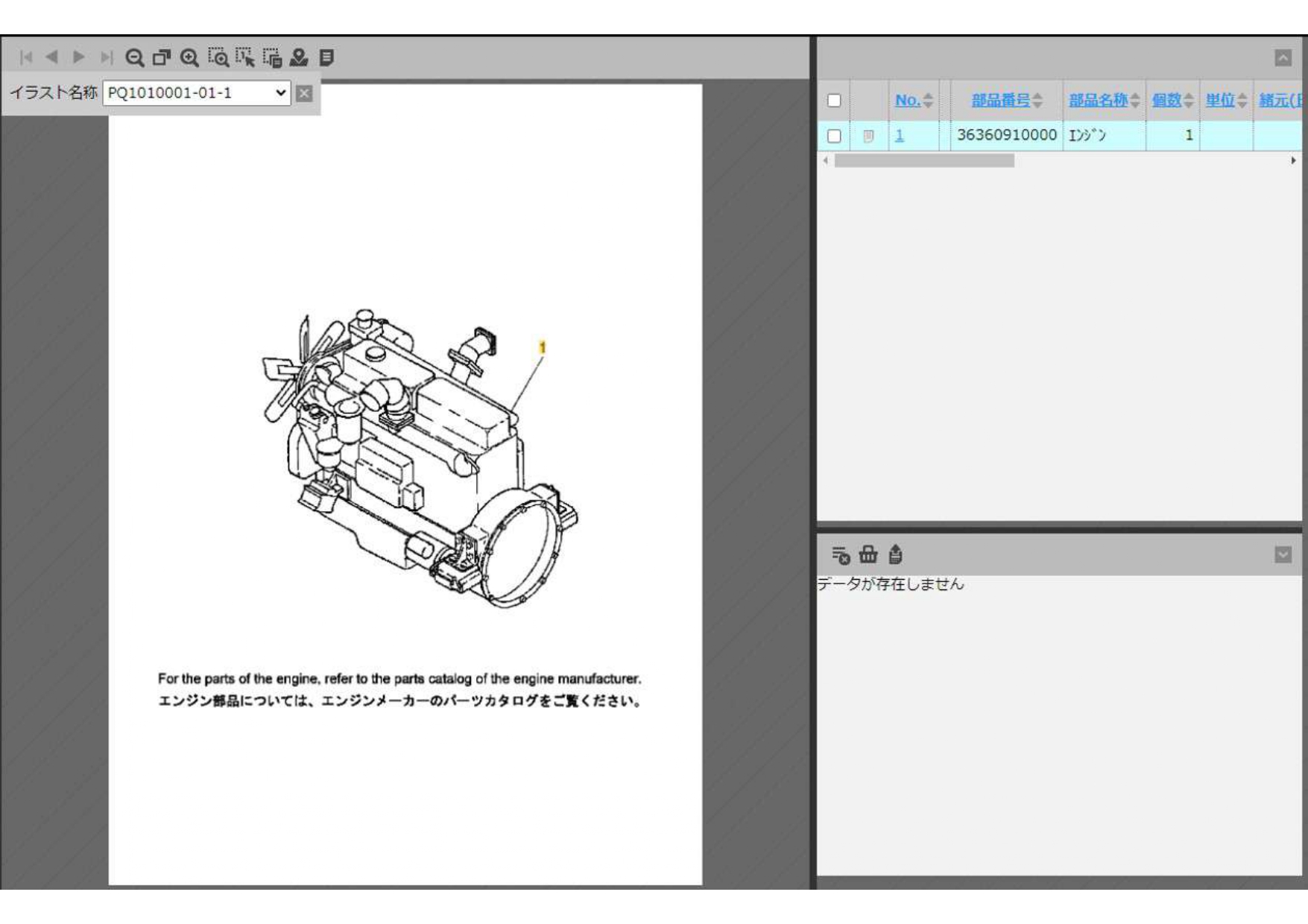Check the box for part 36360910000
This screenshot has height=924, width=1308.
tap(834, 136)
